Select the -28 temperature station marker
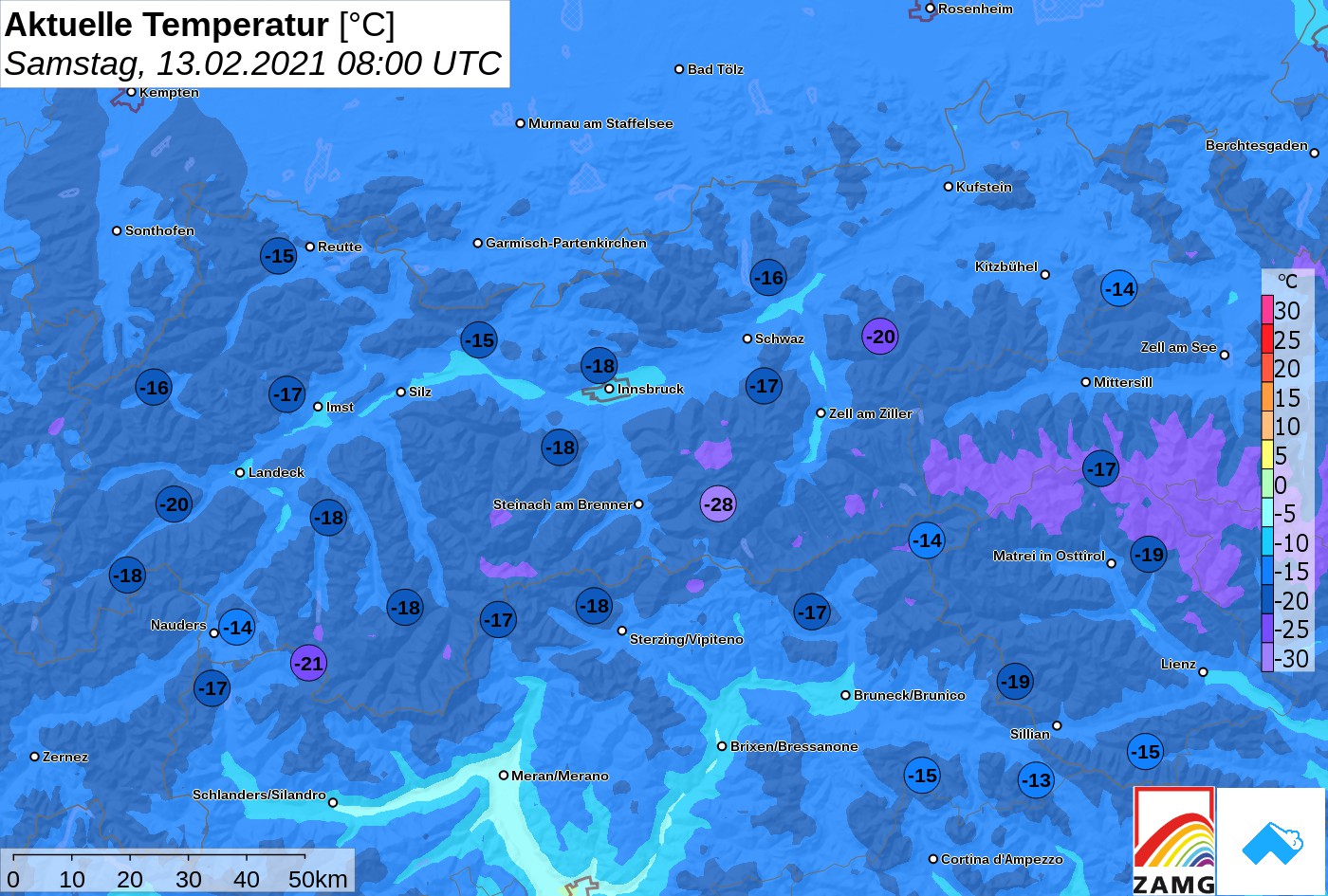The image size is (1328, 896). [718, 503]
